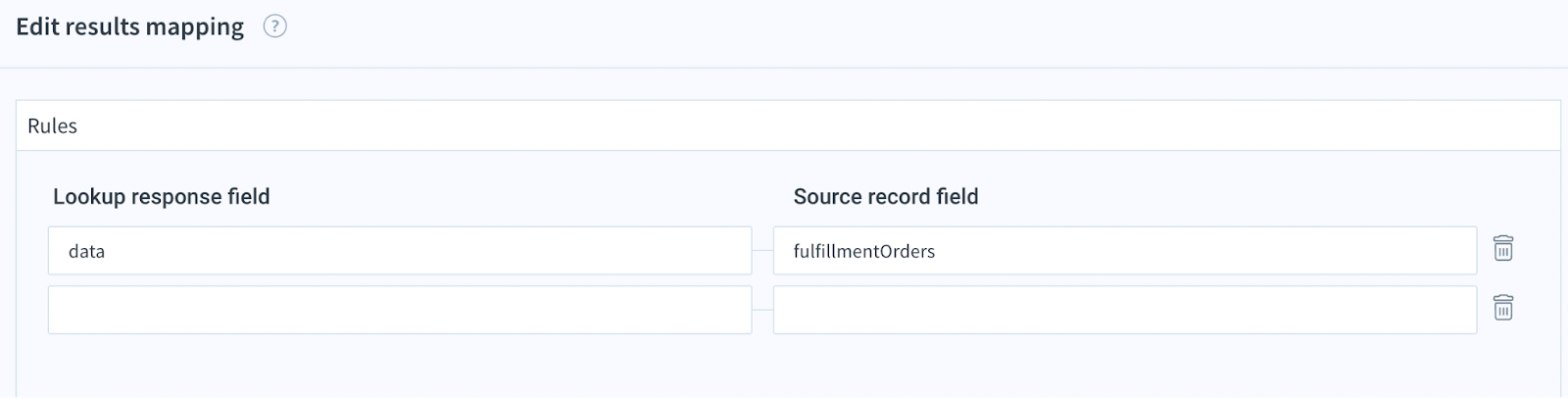Click the connector line between data and fulfillmentOrders
The width and height of the screenshot is (1568, 398).
(x=762, y=251)
